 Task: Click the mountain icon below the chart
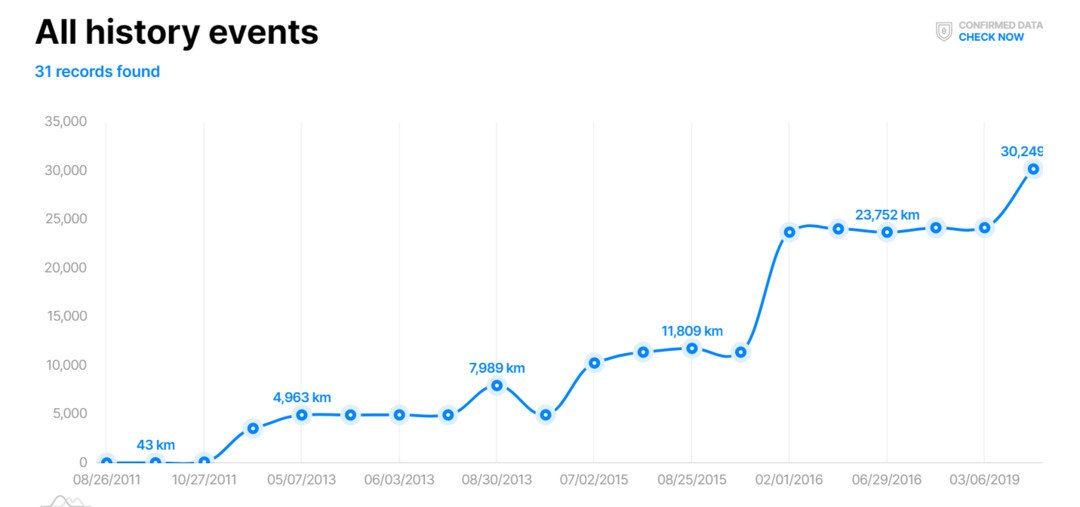pos(66,500)
